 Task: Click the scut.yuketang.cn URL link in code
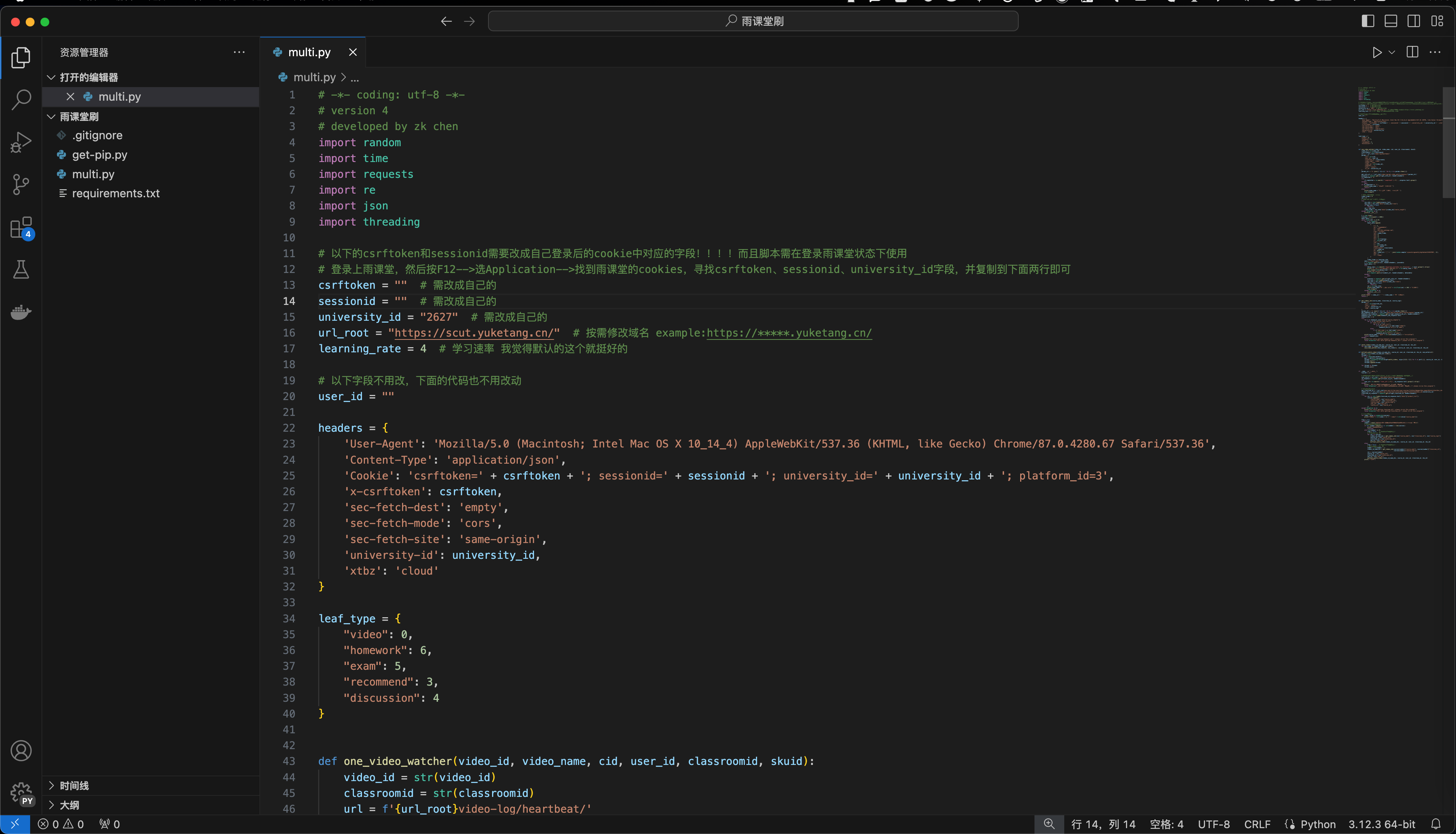tap(474, 333)
